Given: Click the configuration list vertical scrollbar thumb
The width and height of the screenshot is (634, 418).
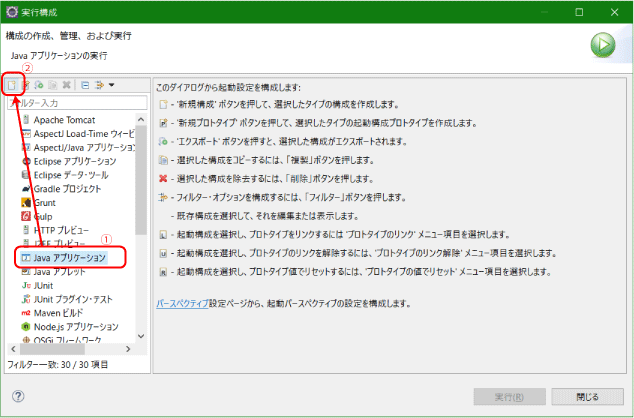Looking at the screenshot, I should tap(141, 180).
